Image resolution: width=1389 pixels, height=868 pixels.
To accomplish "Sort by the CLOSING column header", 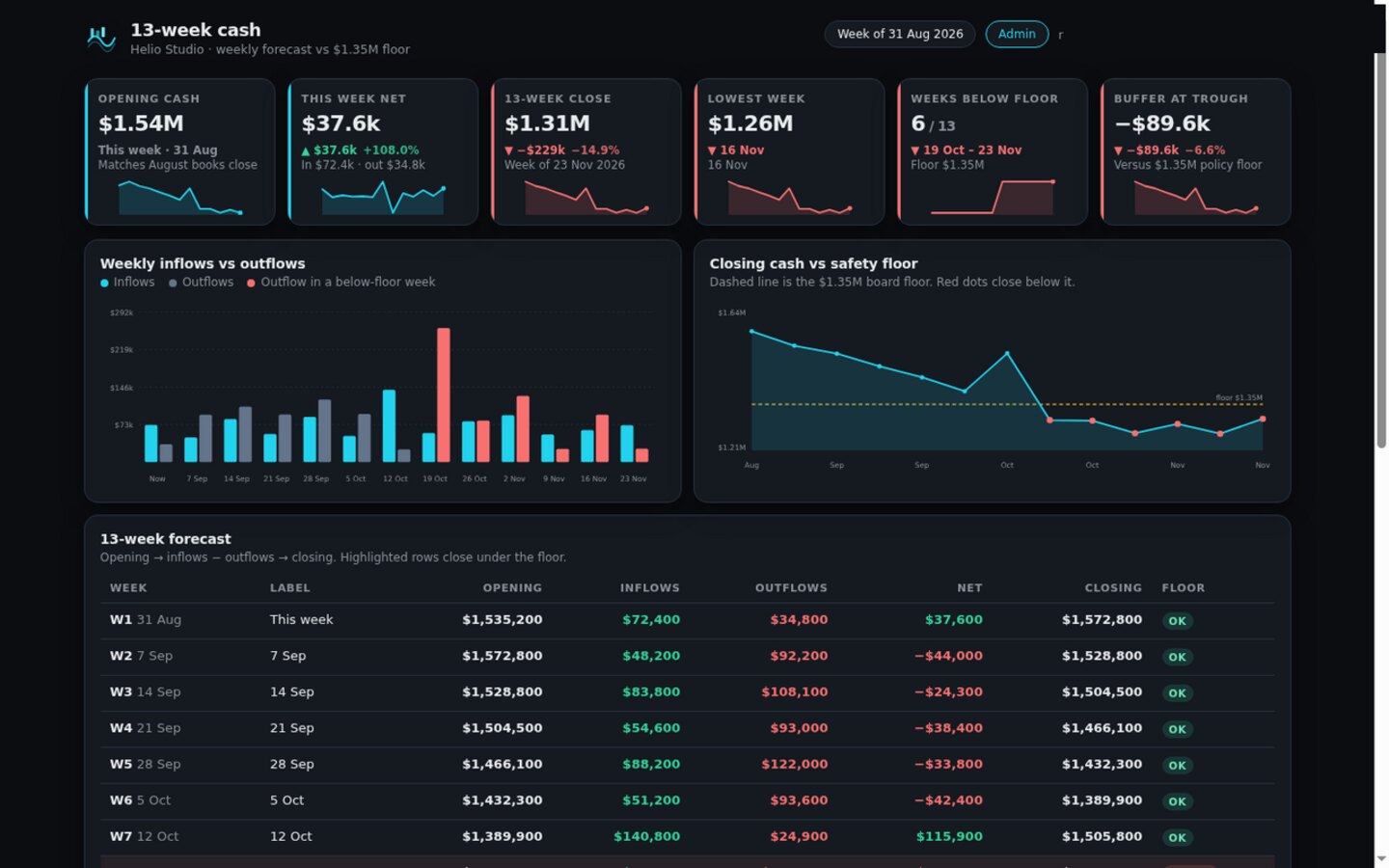I will (x=1113, y=587).
